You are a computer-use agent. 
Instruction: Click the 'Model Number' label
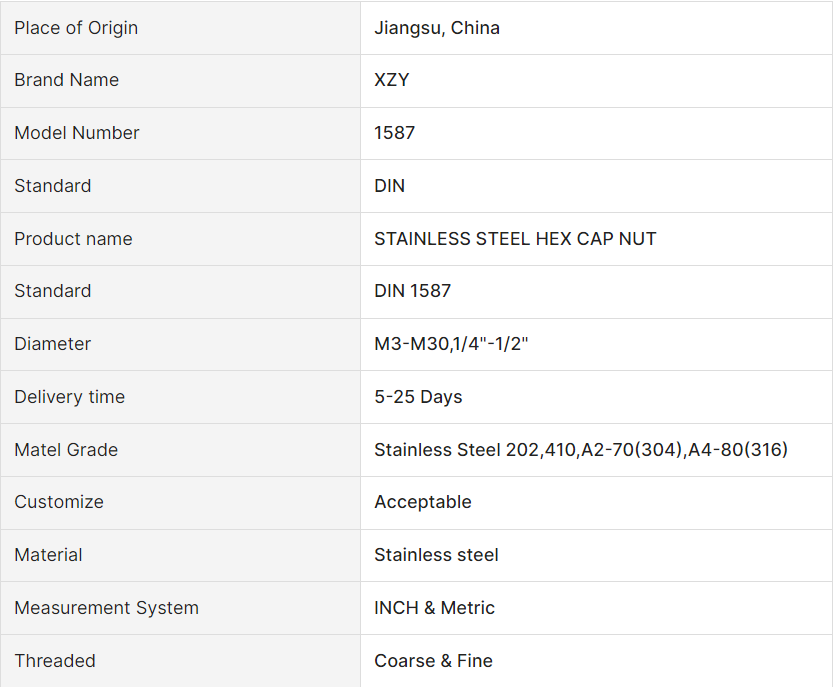point(77,133)
